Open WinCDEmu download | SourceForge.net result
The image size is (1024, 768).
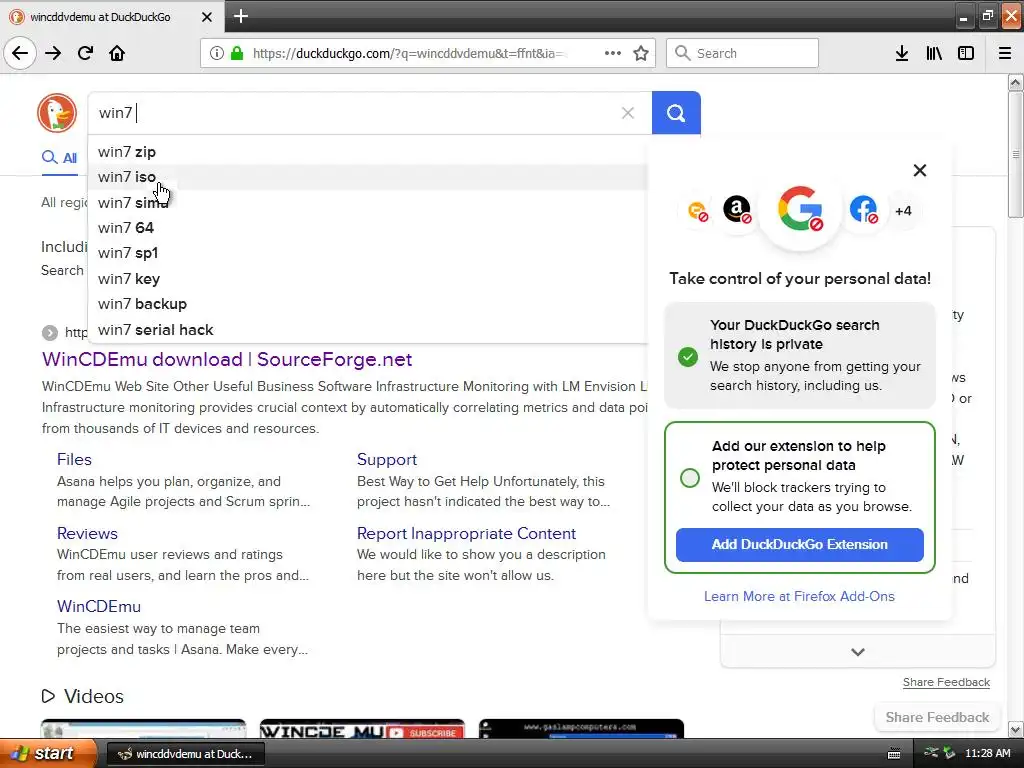pyautogui.click(x=227, y=359)
